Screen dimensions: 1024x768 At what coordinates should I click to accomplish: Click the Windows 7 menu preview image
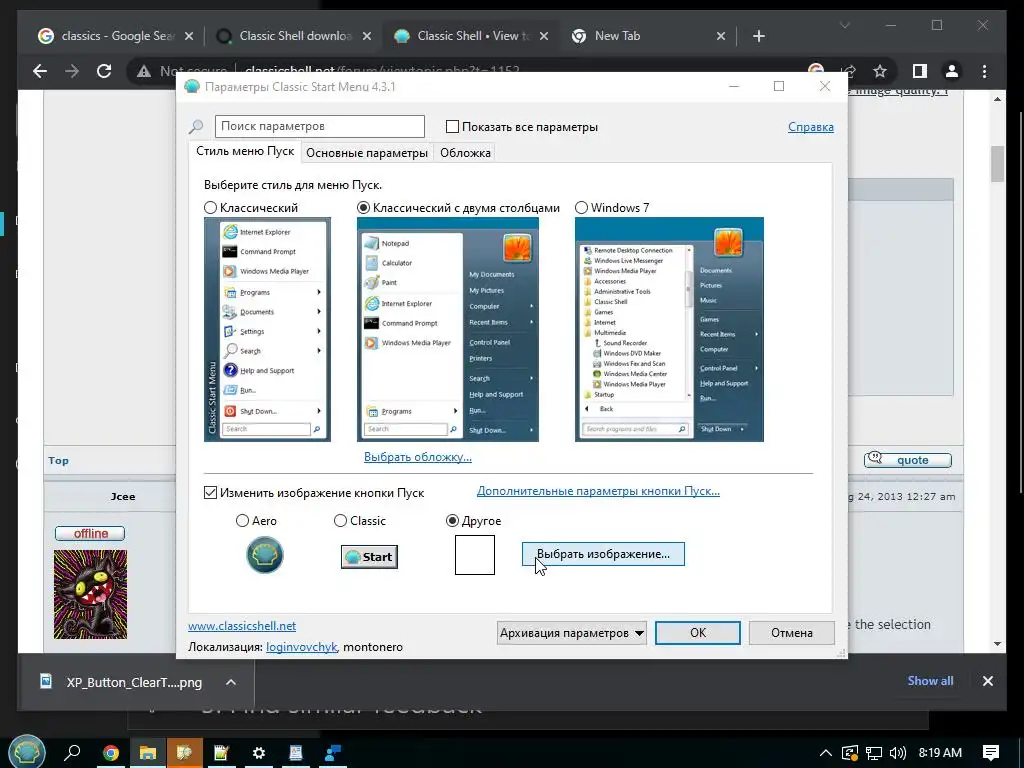click(x=669, y=329)
